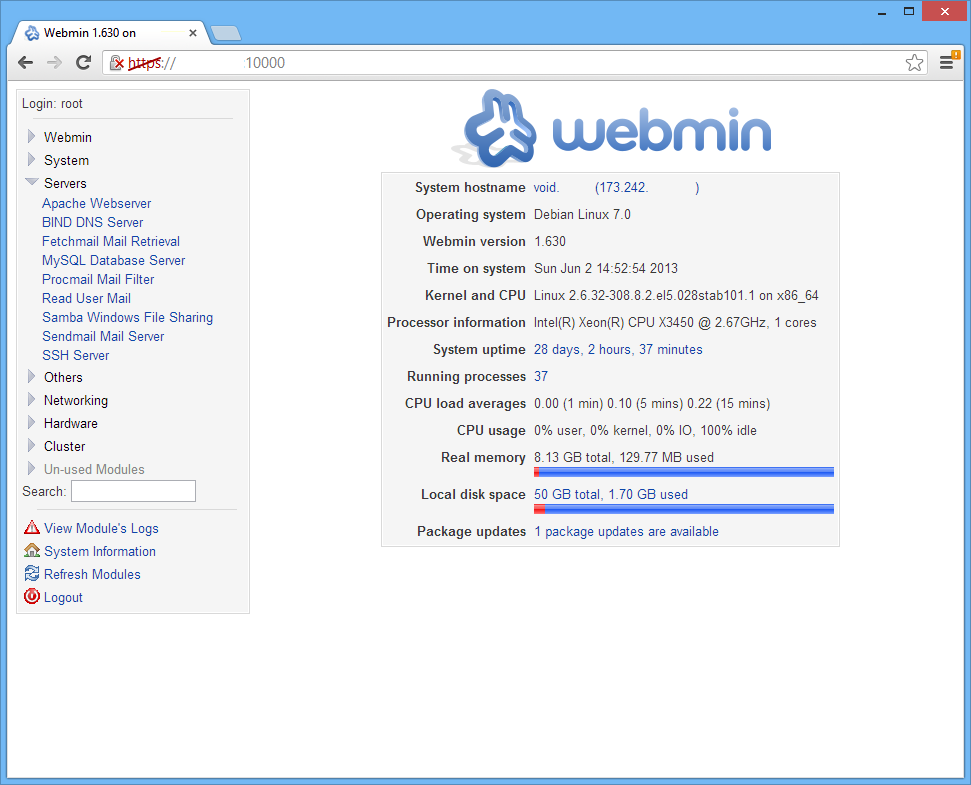Image resolution: width=971 pixels, height=785 pixels.
Task: Click the time 'Sun Jun 2 14:52:54 2013'
Action: click(606, 268)
